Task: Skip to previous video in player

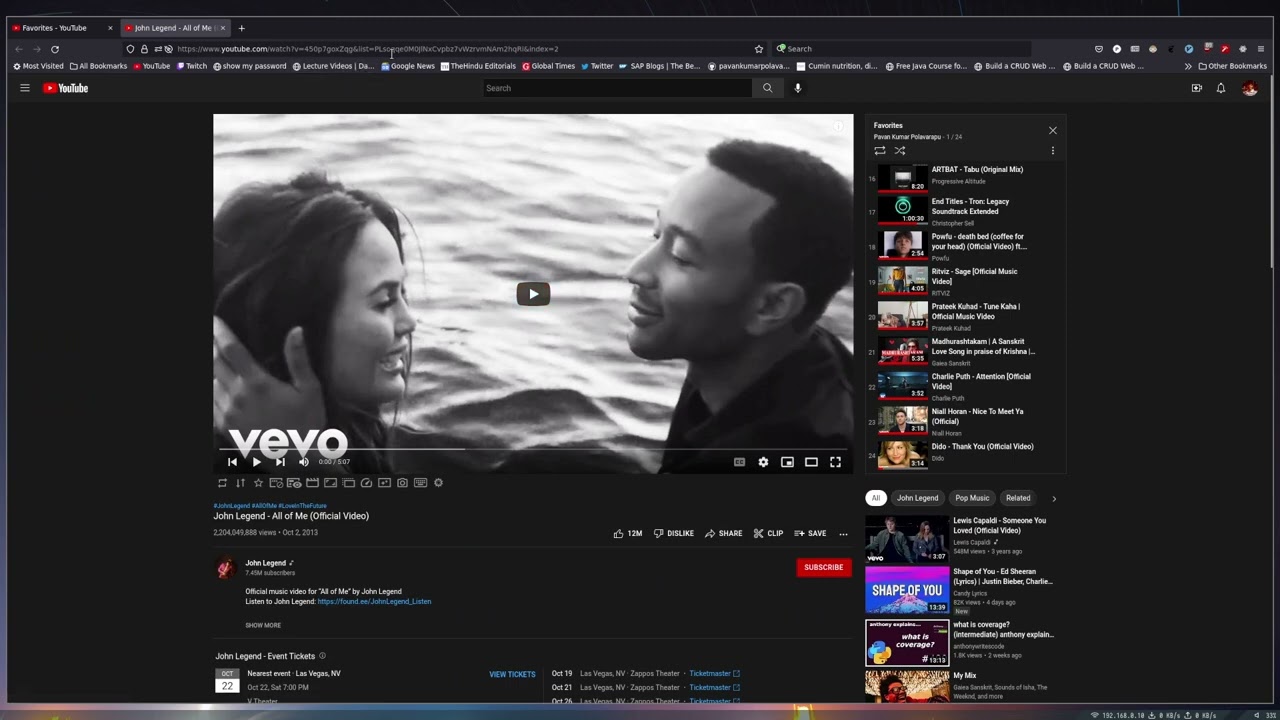Action: tap(232, 462)
